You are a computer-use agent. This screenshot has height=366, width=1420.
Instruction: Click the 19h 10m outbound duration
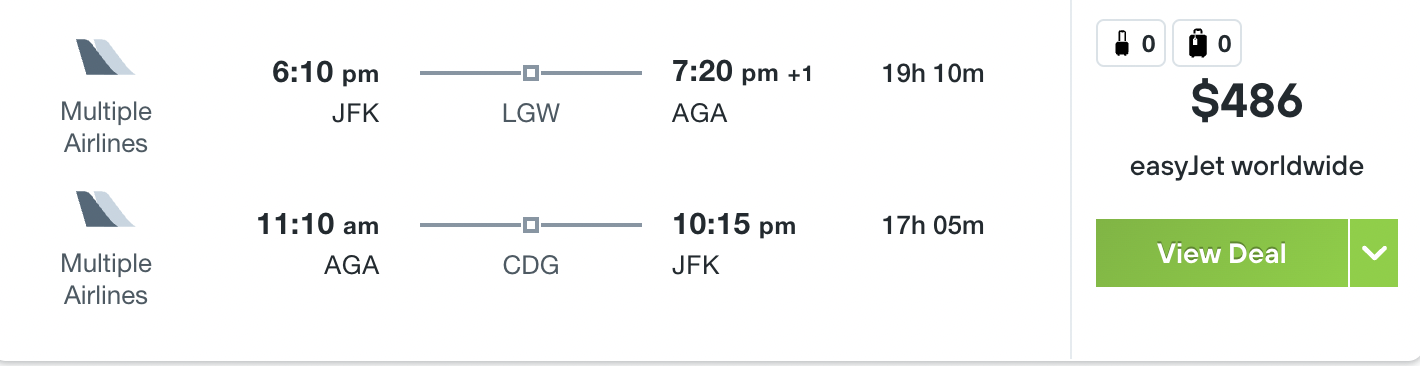click(933, 73)
